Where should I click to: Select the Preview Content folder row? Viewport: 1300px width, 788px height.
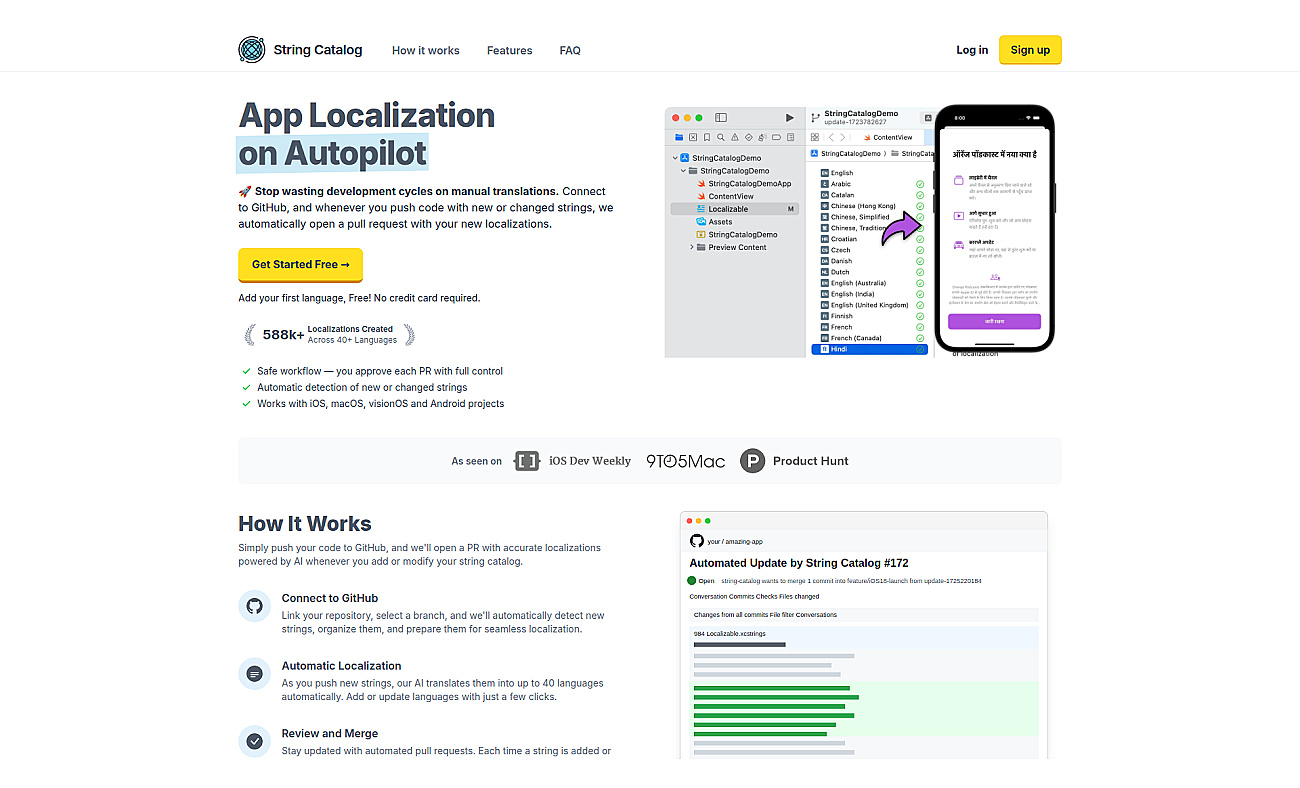pos(730,247)
